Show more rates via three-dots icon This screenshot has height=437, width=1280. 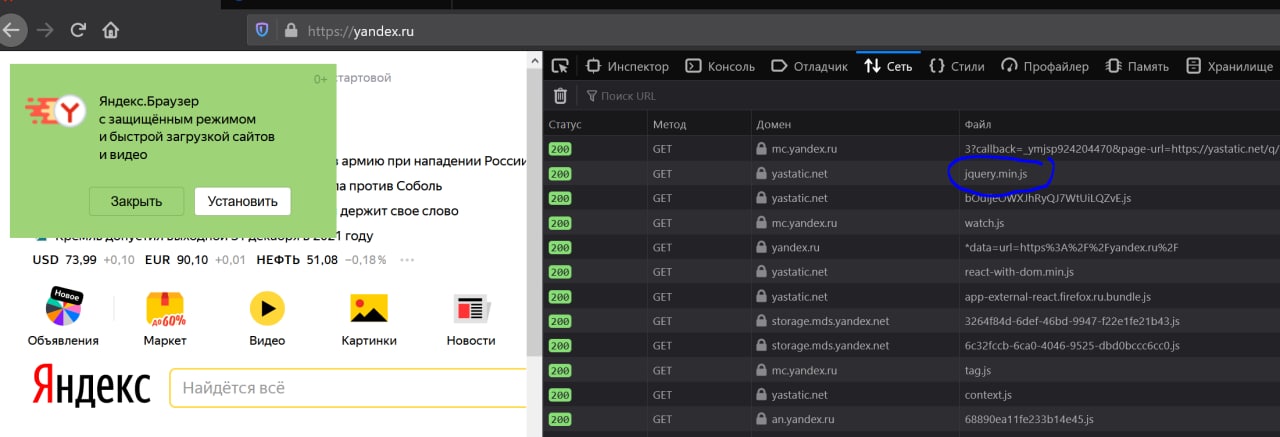[x=407, y=260]
